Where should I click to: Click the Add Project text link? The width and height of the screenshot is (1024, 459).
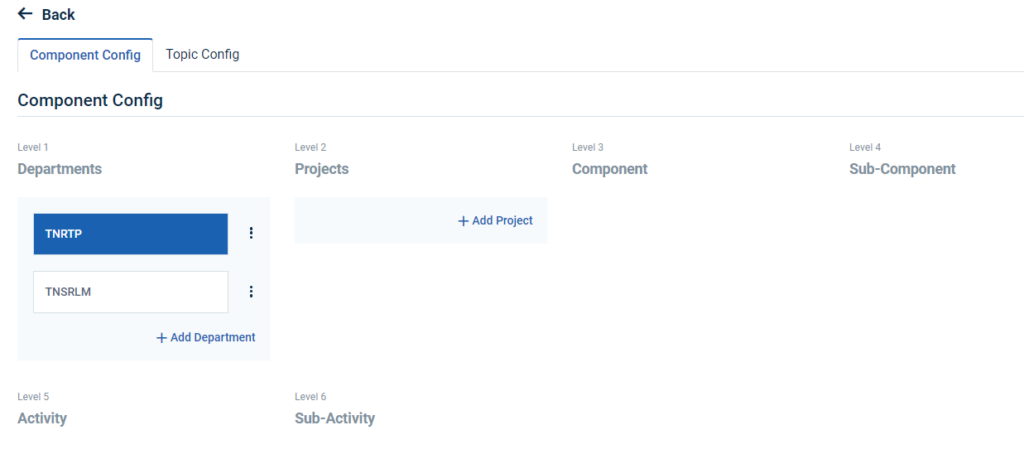[502, 221]
